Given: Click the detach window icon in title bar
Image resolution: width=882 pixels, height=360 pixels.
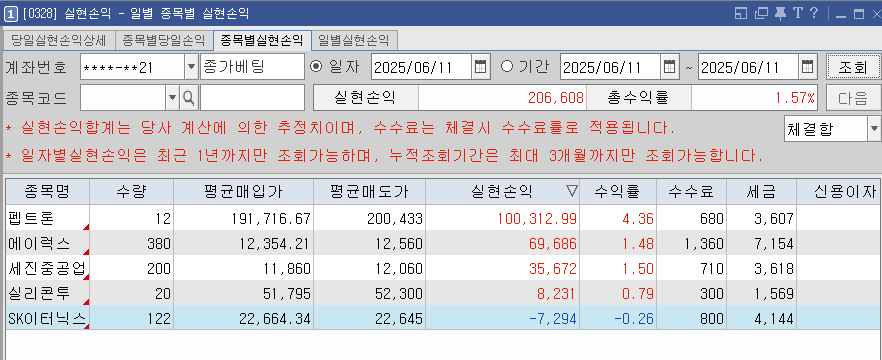Looking at the screenshot, I should (761, 14).
